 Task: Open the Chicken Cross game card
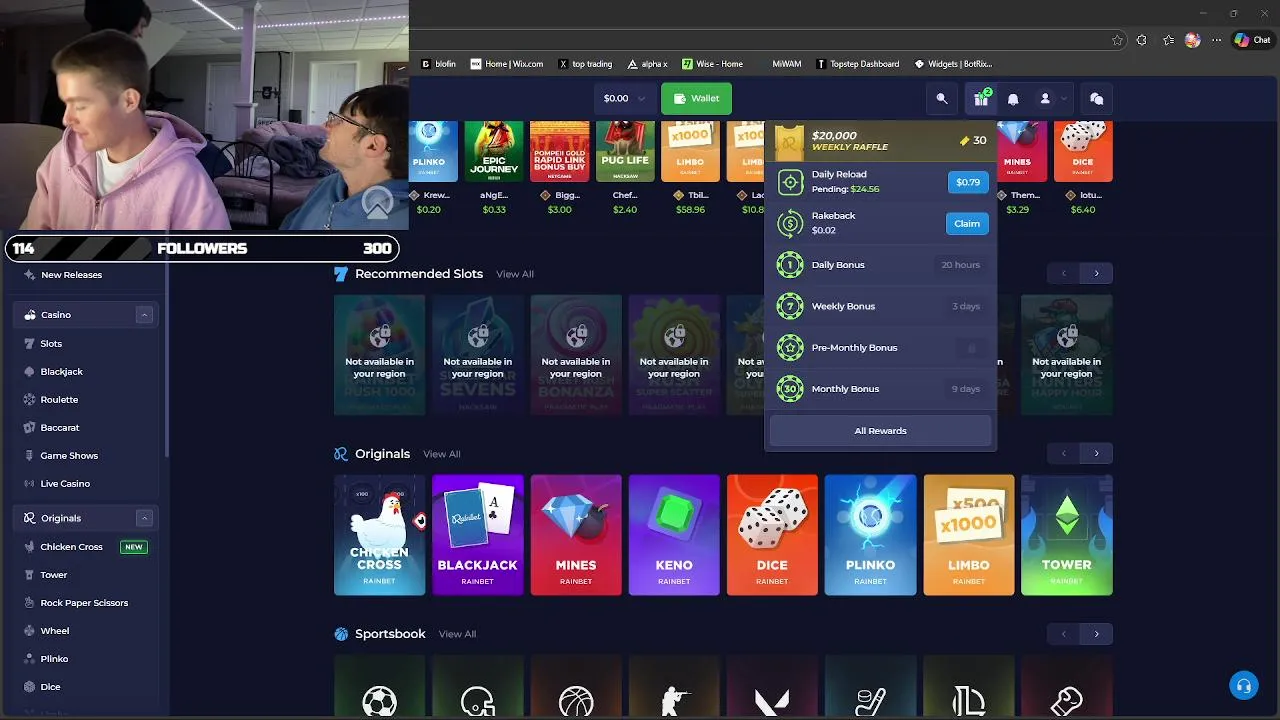[379, 535]
